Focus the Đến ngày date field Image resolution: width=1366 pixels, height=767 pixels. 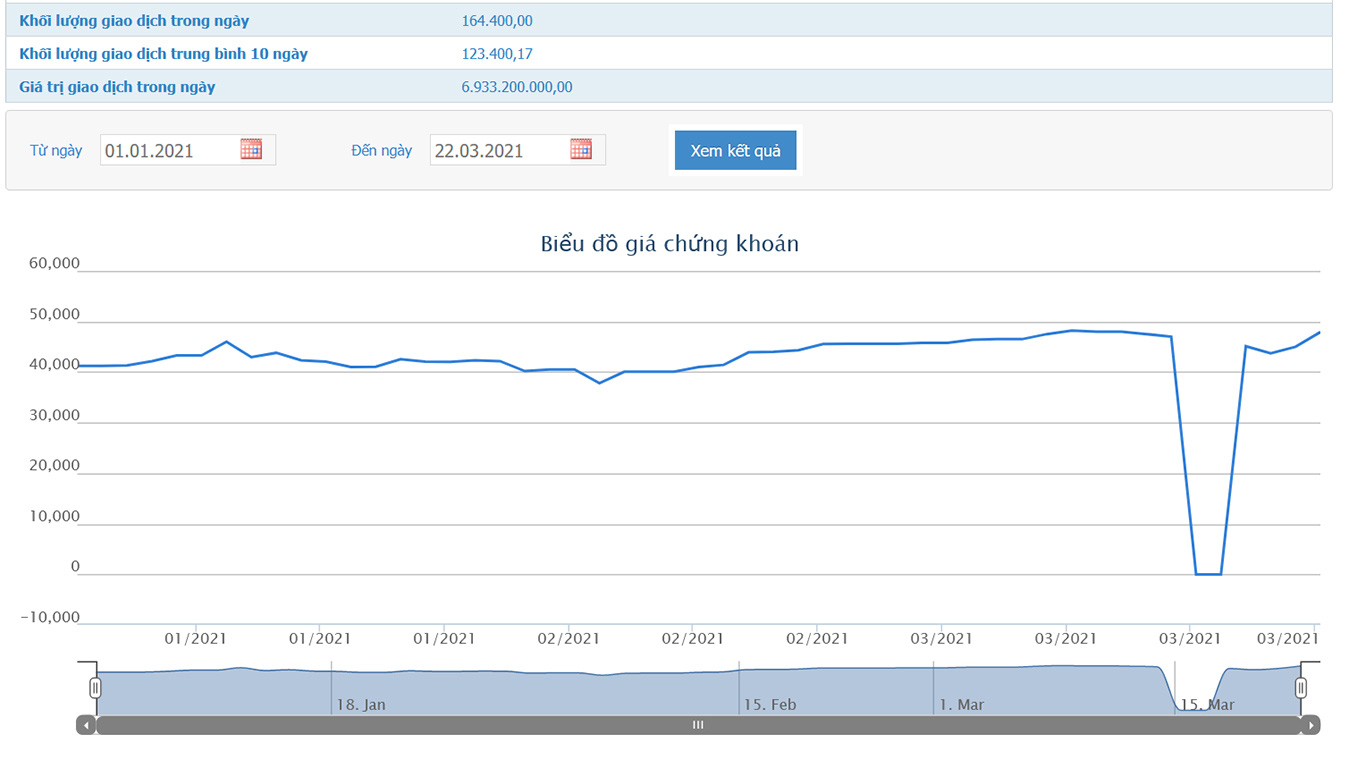[x=498, y=151]
